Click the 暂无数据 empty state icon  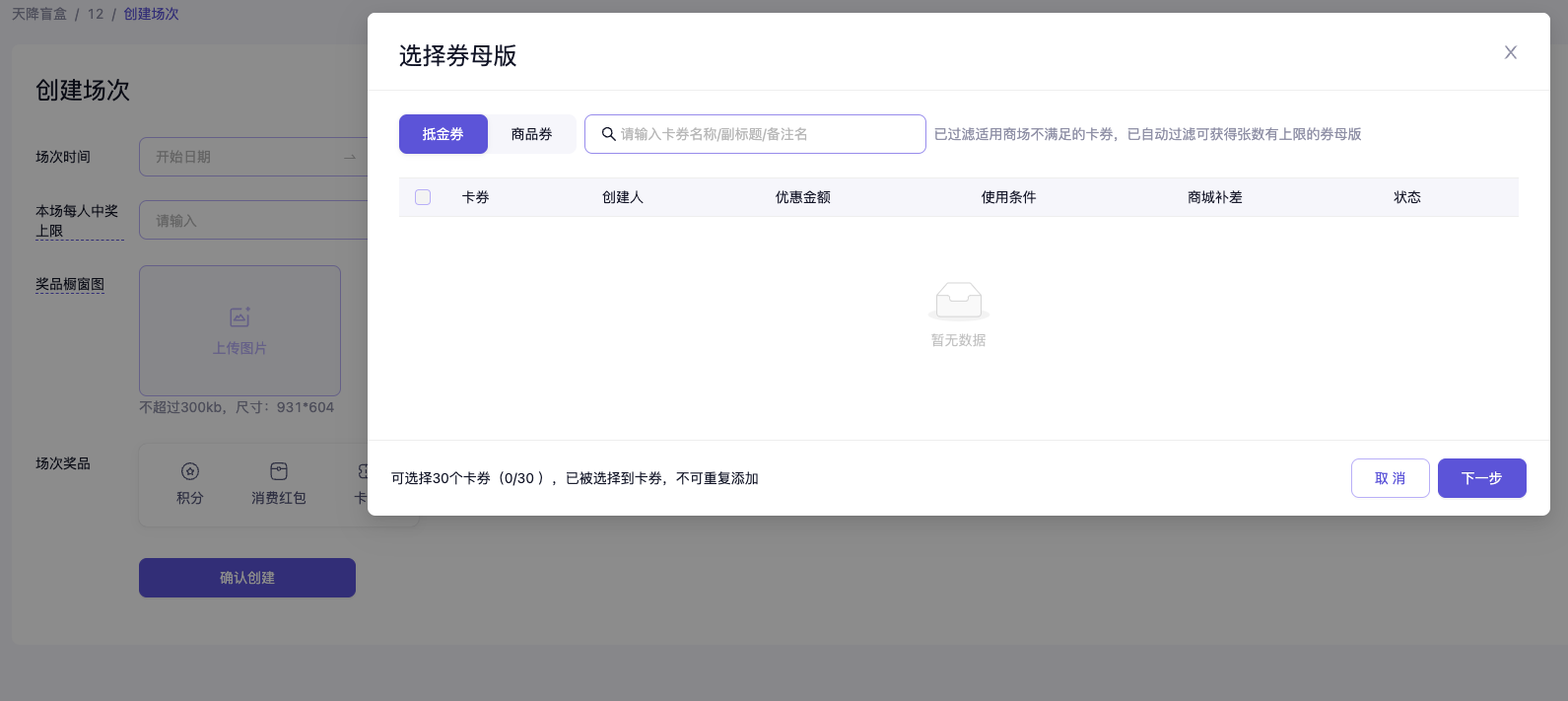pos(958,300)
